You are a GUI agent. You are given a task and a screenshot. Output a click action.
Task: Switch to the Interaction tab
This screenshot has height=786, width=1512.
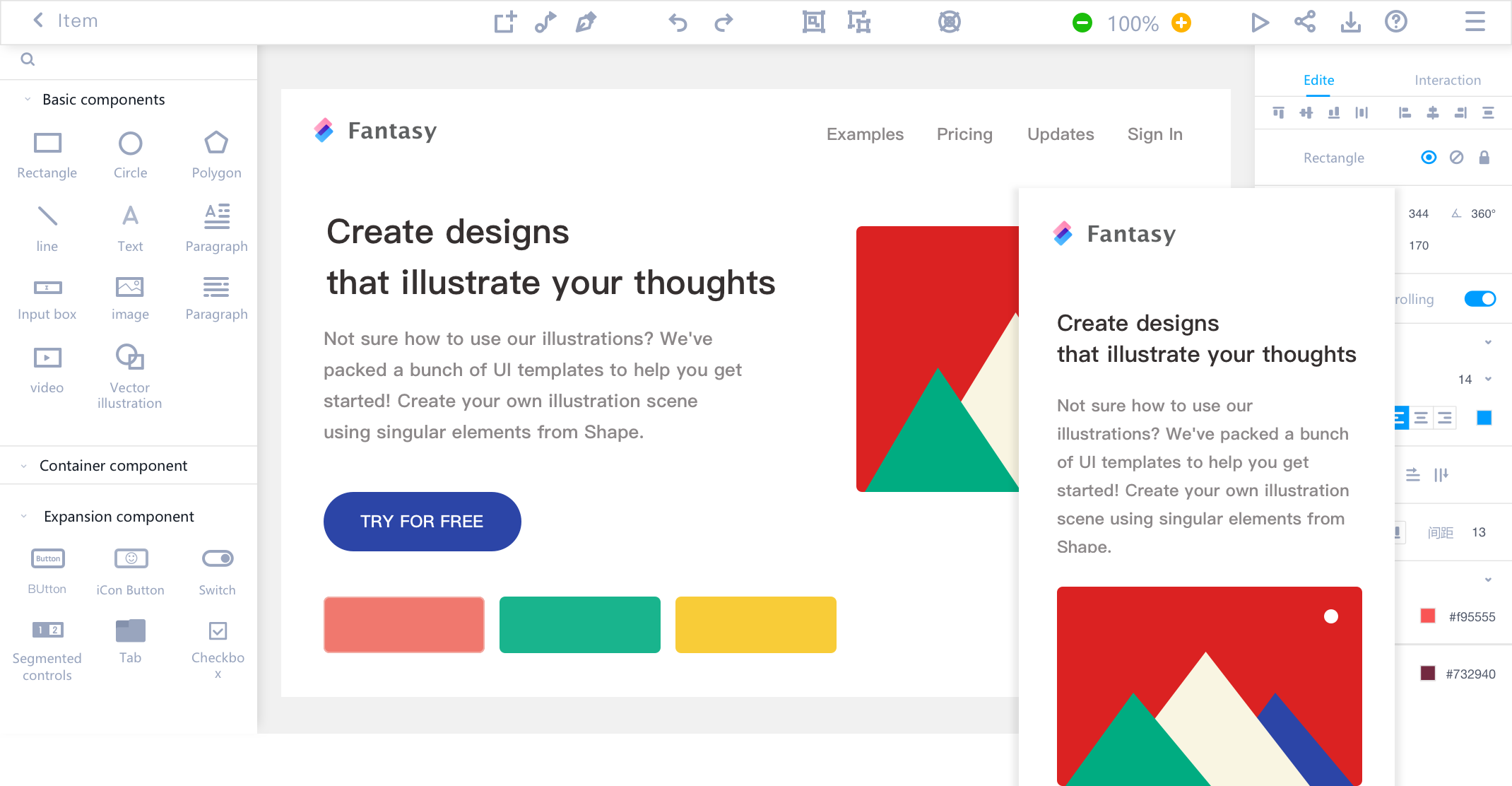(x=1448, y=80)
